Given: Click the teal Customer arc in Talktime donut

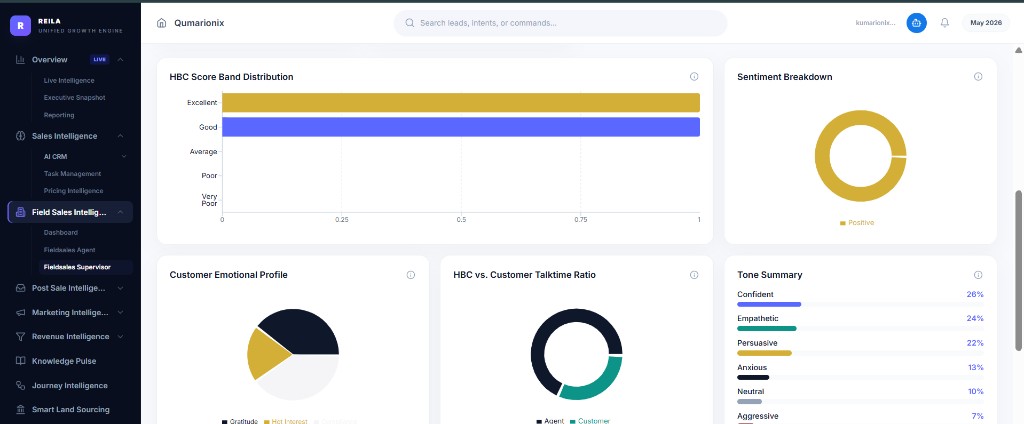Looking at the screenshot, I should pos(600,383).
